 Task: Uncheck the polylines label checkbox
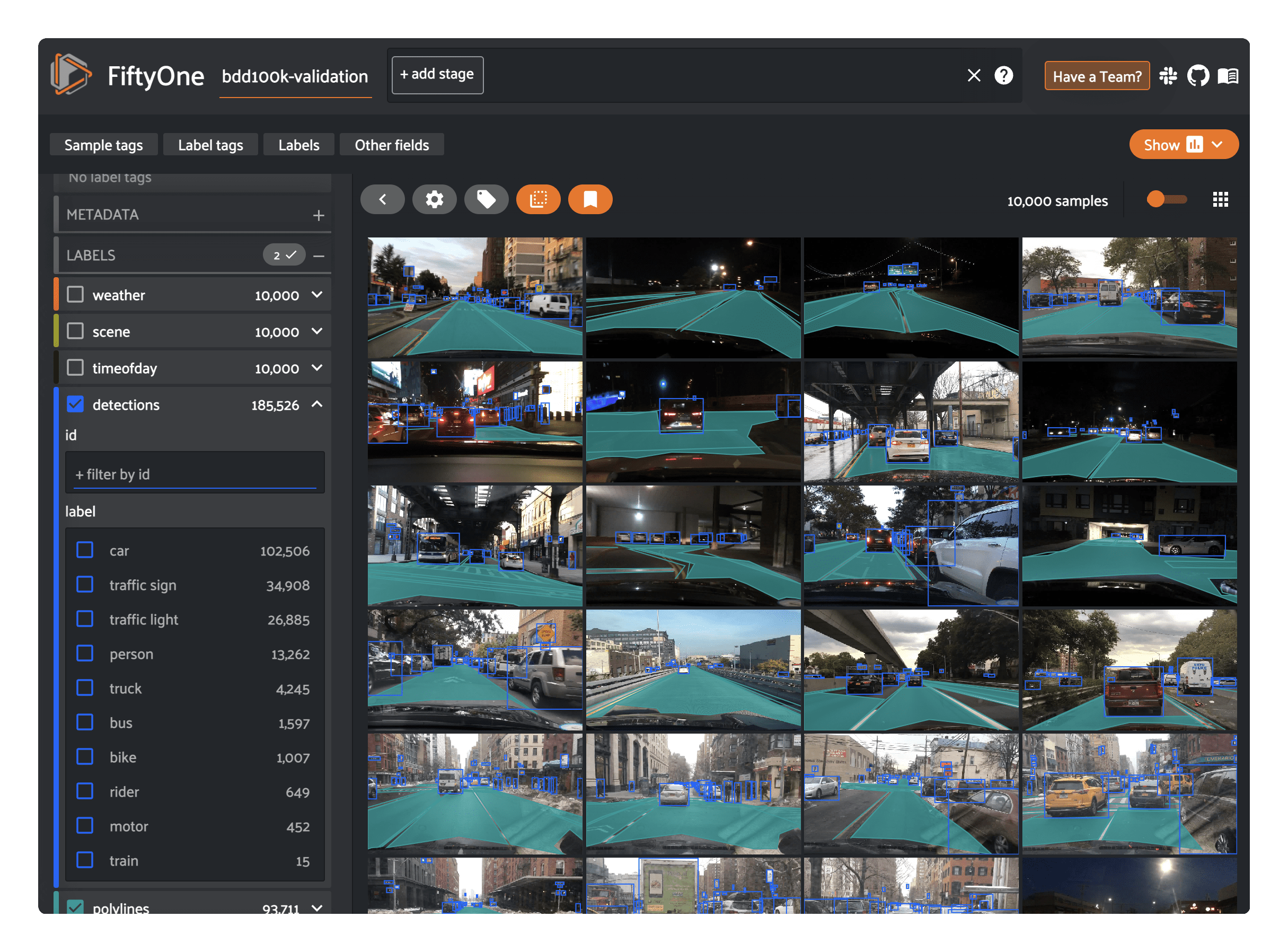(75, 907)
